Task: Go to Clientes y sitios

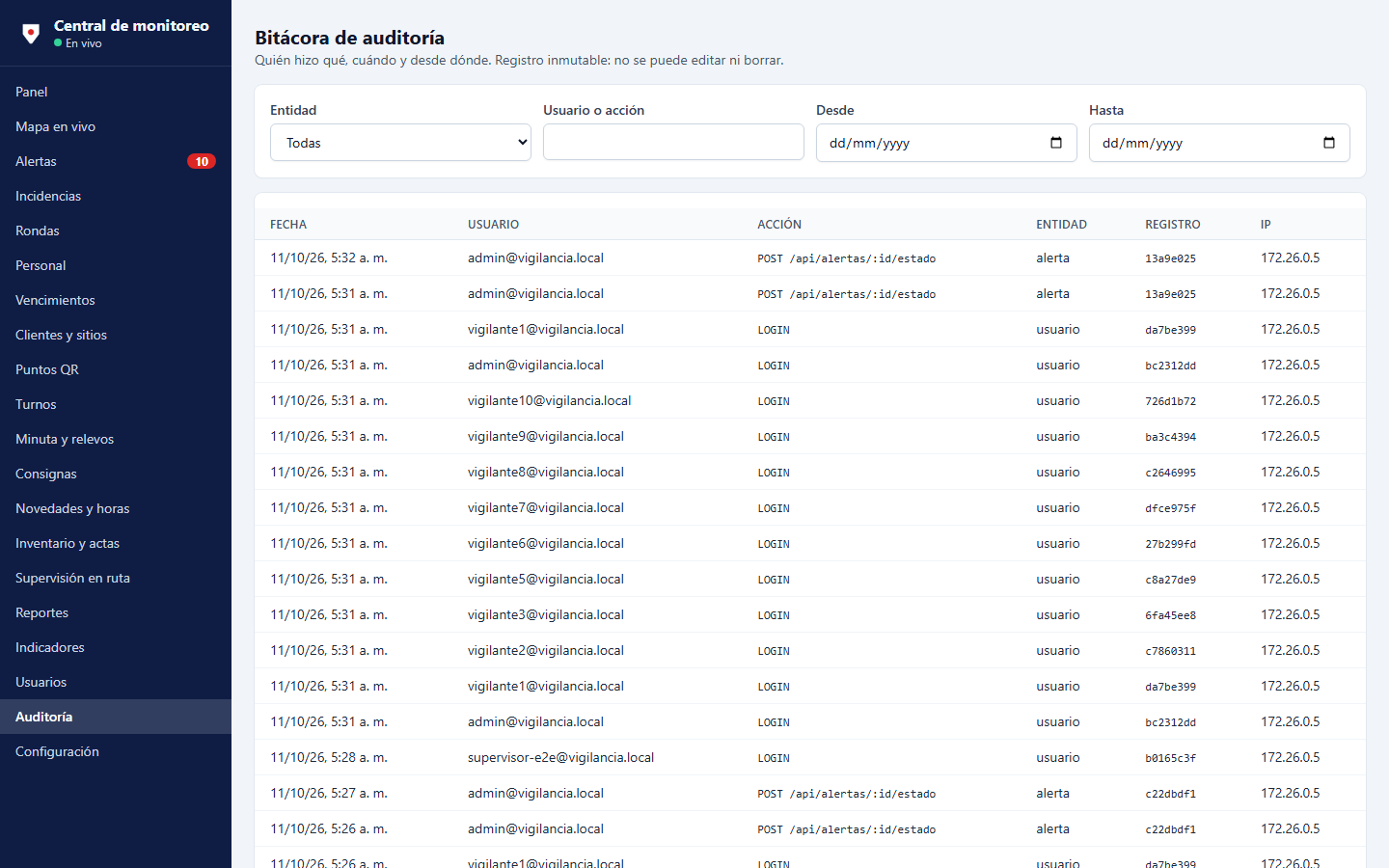Action: (116, 335)
